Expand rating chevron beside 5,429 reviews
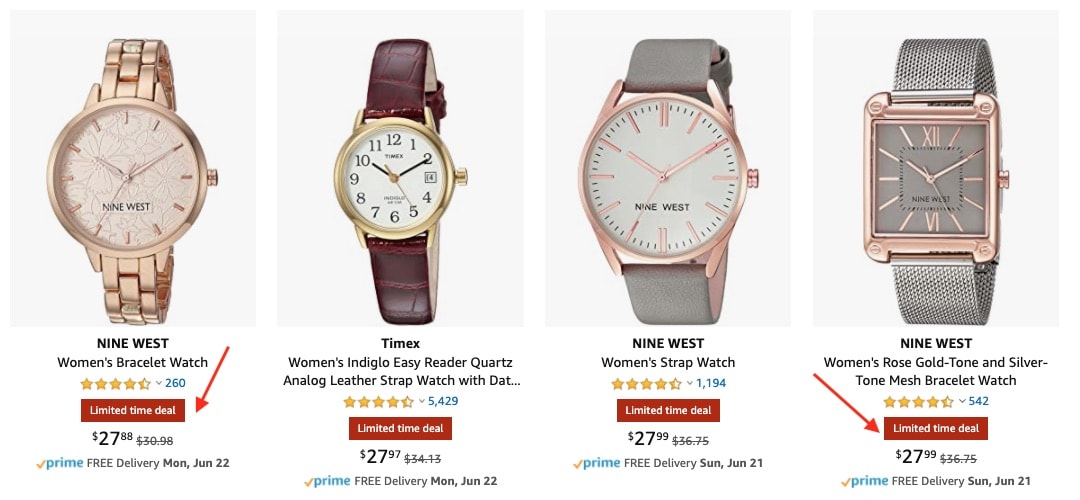 point(422,402)
